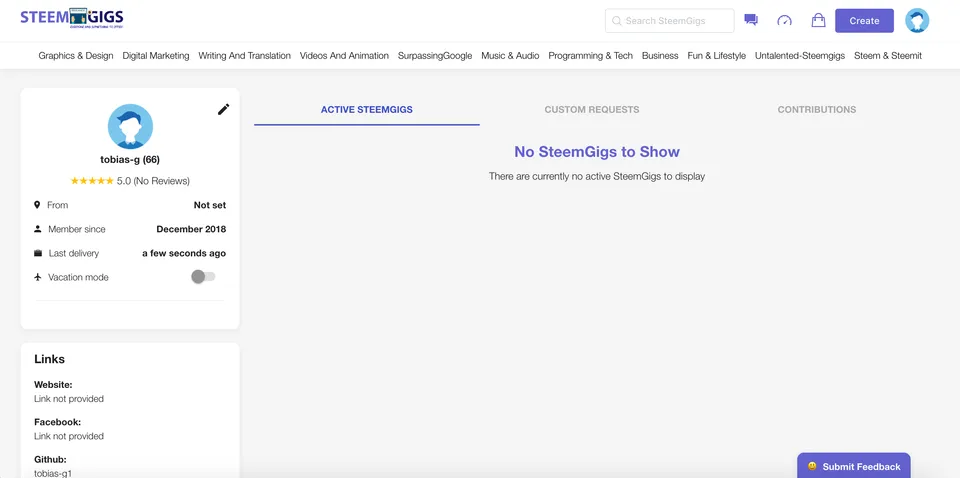This screenshot has width=960, height=478.
Task: Click the 5.0 (No Reviews) rating text
Action: click(x=153, y=181)
